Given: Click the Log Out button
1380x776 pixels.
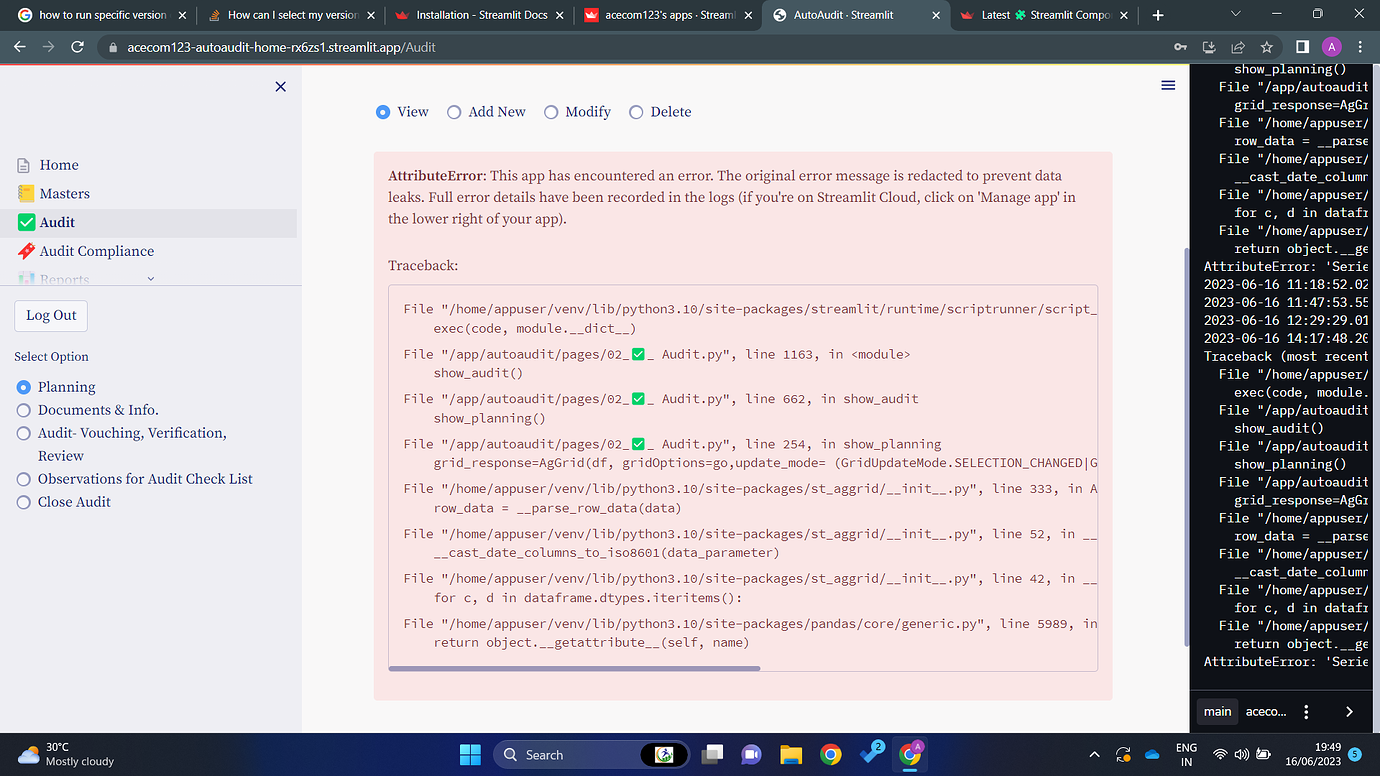Looking at the screenshot, I should pos(50,315).
